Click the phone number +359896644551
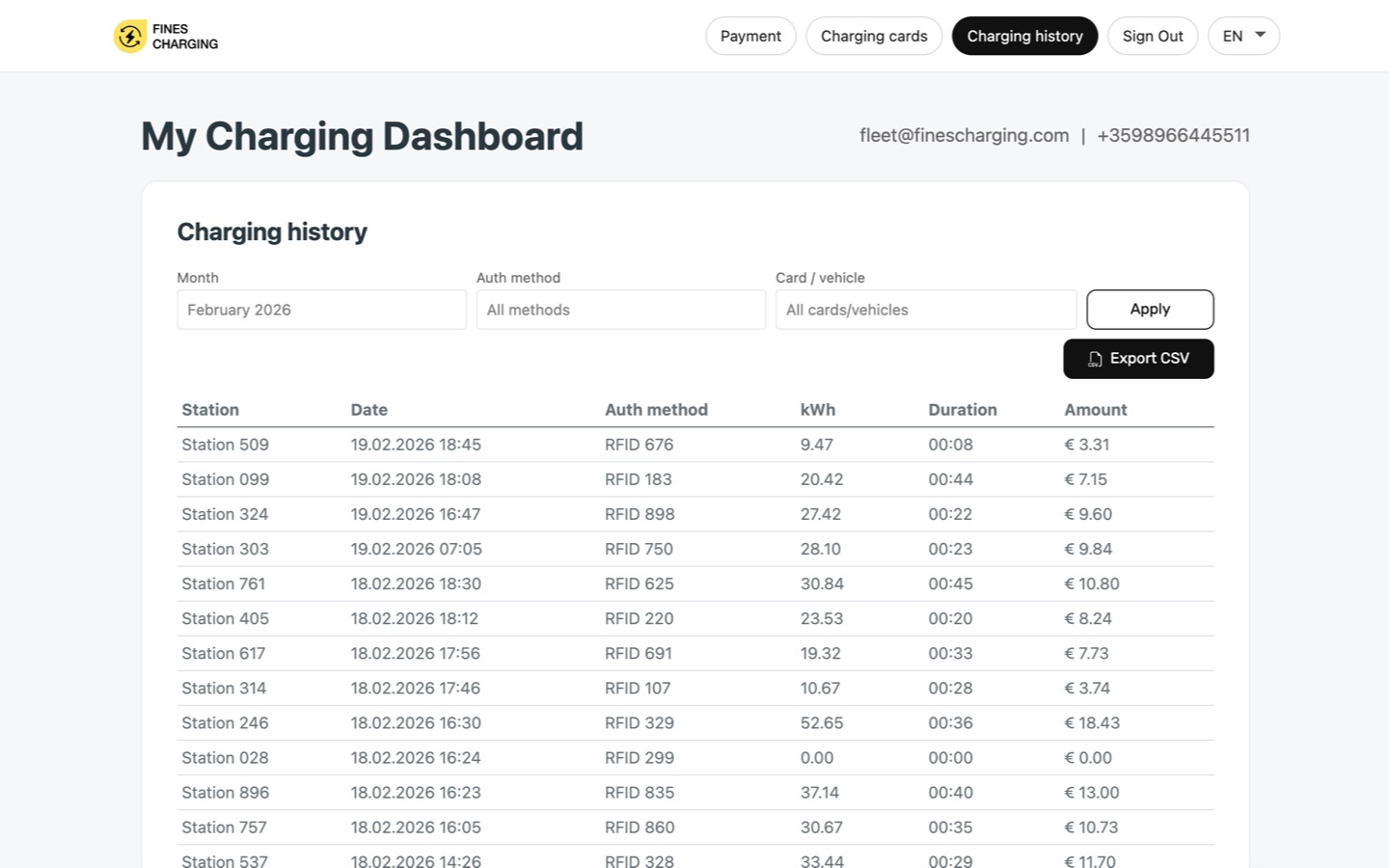The height and width of the screenshot is (868, 1389). tap(1173, 135)
